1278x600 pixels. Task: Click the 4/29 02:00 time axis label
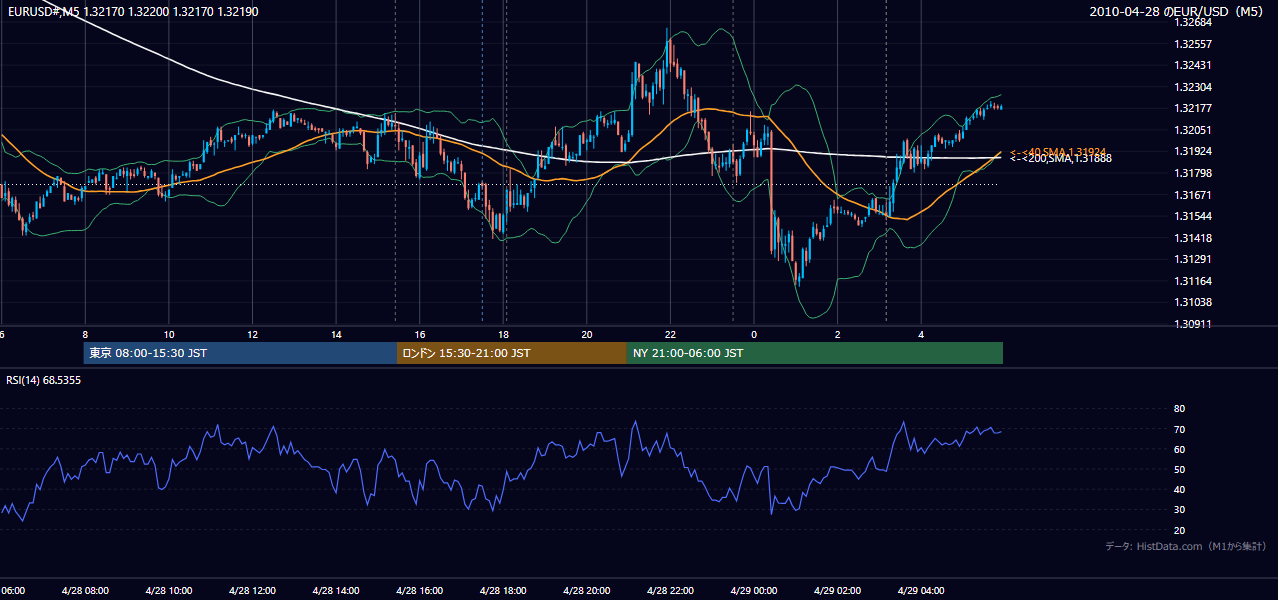coord(837,590)
